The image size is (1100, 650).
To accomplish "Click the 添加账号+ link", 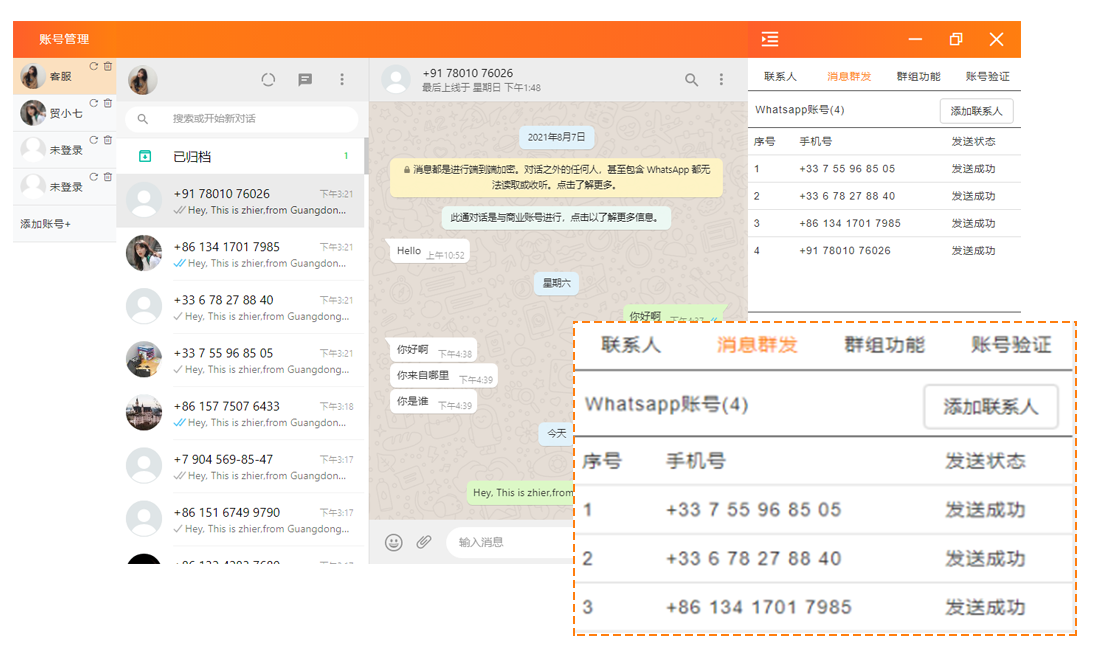I will [x=46, y=224].
